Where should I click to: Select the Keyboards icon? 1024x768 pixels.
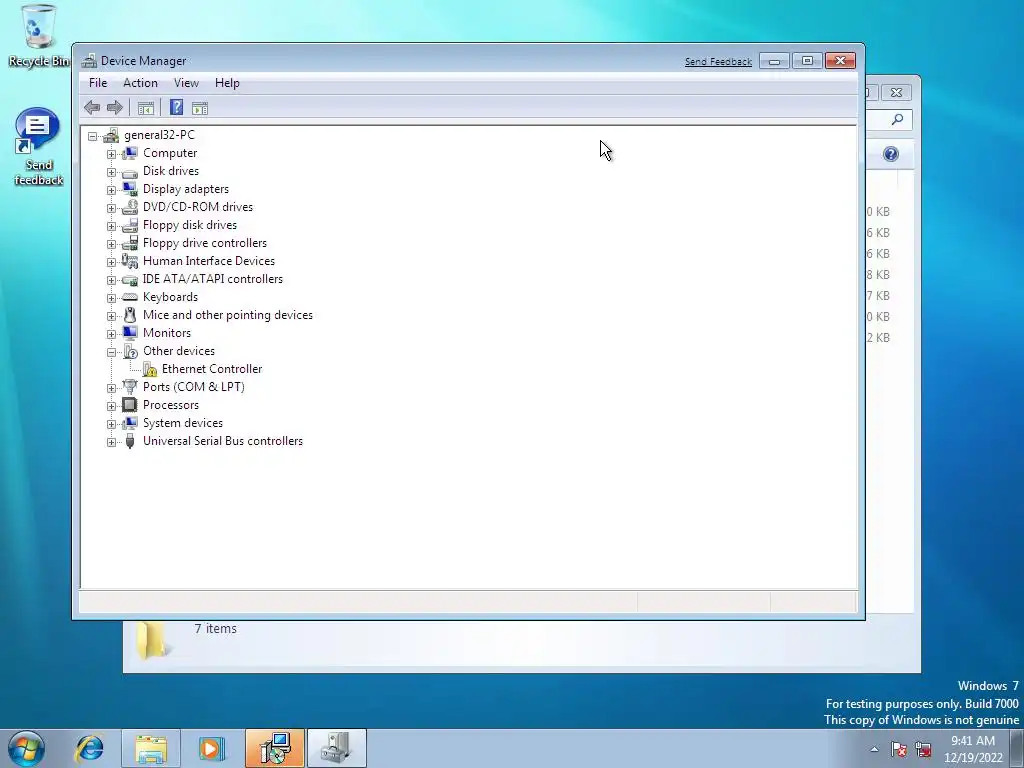tap(130, 297)
